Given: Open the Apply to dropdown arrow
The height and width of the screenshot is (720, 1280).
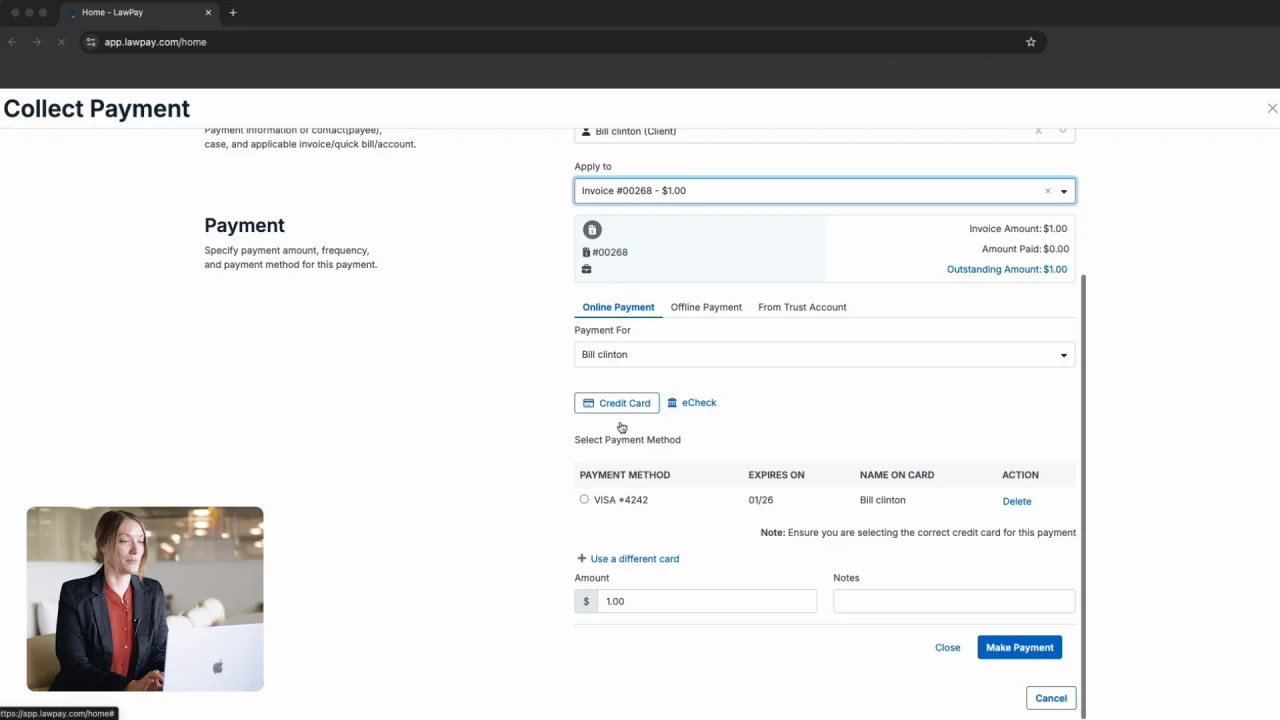Looking at the screenshot, I should tap(1064, 191).
